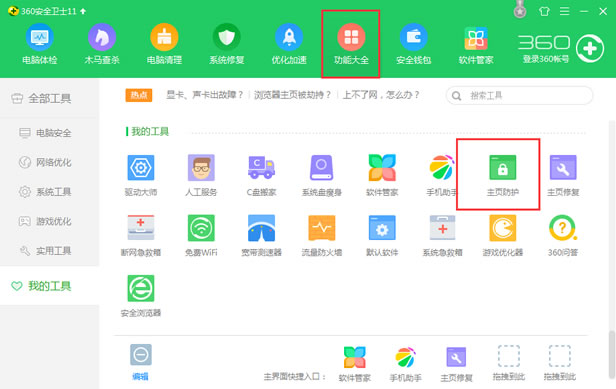Click 编辑 button at the bottom

[141, 362]
